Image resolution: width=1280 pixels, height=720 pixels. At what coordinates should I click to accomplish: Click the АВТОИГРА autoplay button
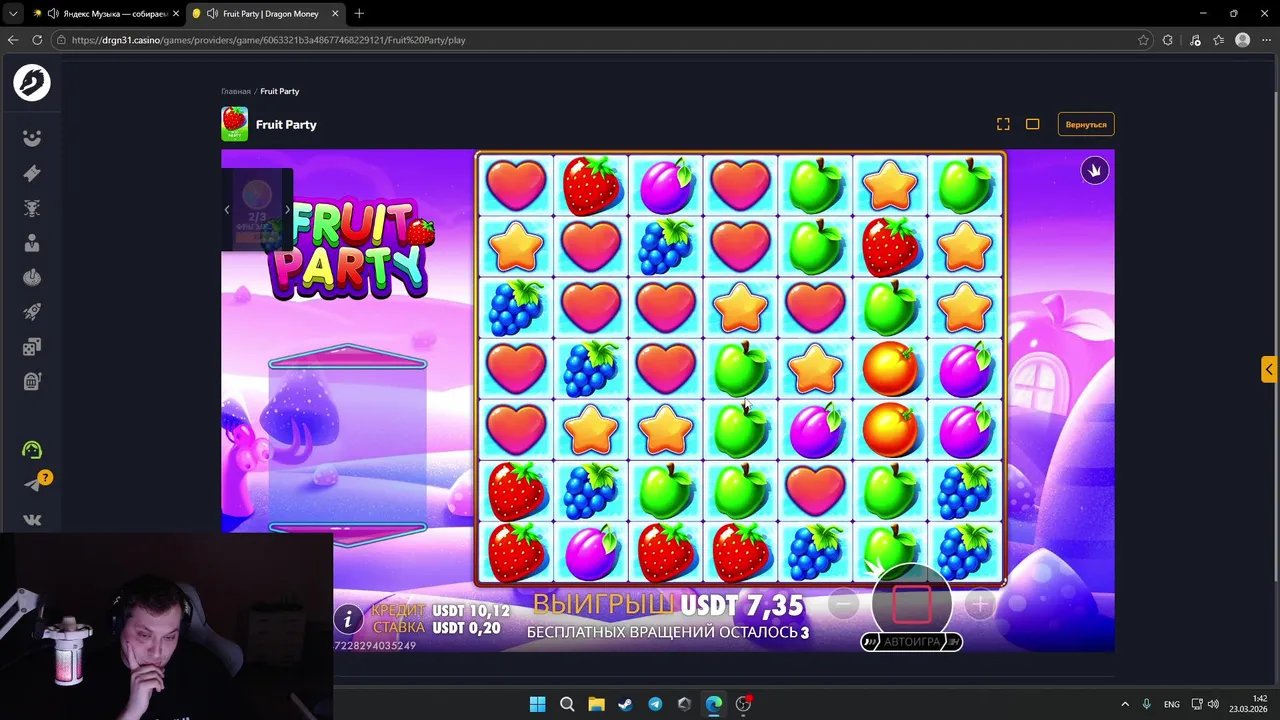click(912, 642)
